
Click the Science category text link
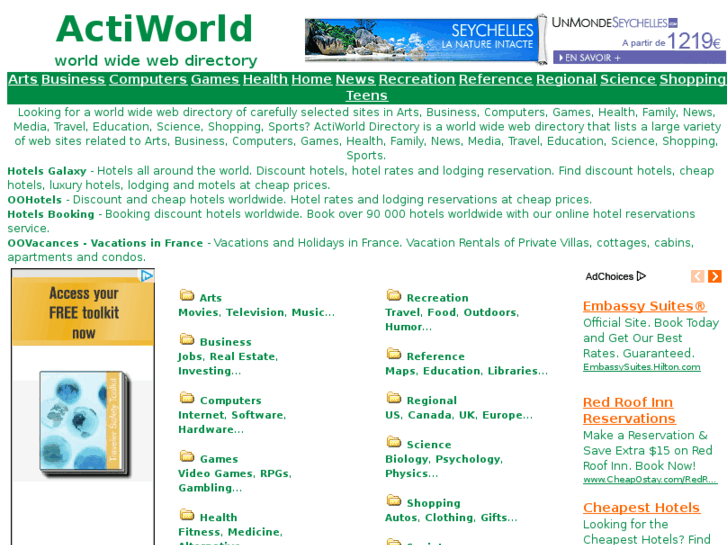tap(429, 444)
